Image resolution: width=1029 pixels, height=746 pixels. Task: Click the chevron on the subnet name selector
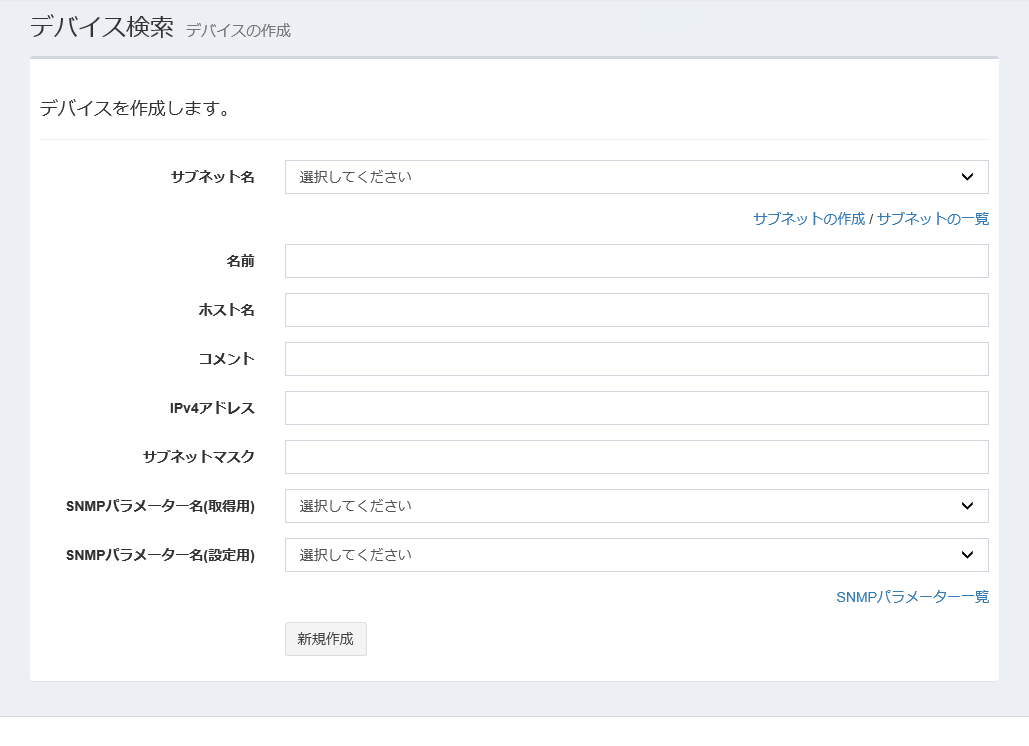coord(966,177)
